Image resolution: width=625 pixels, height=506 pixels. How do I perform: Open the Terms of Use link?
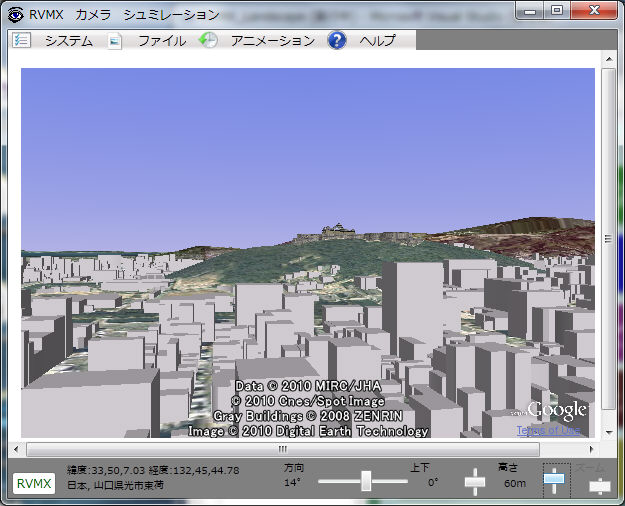[548, 430]
